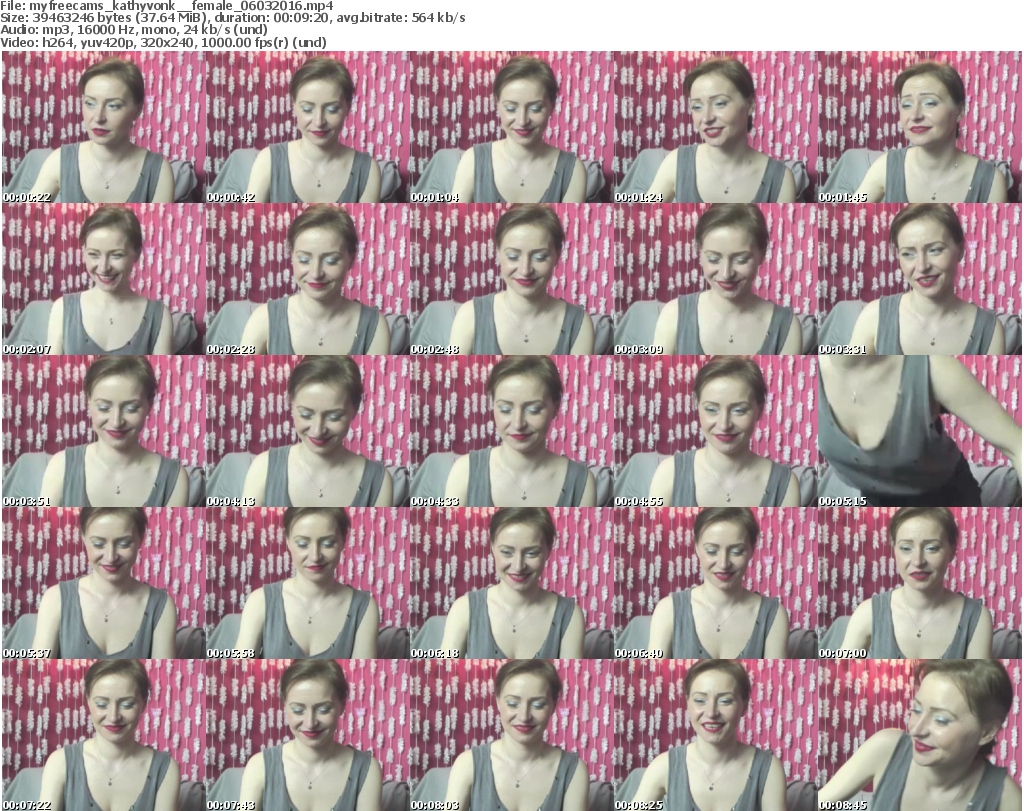The width and height of the screenshot is (1024, 811).
Task: Click the last frame stamped 00:08:45
Action: click(919, 735)
